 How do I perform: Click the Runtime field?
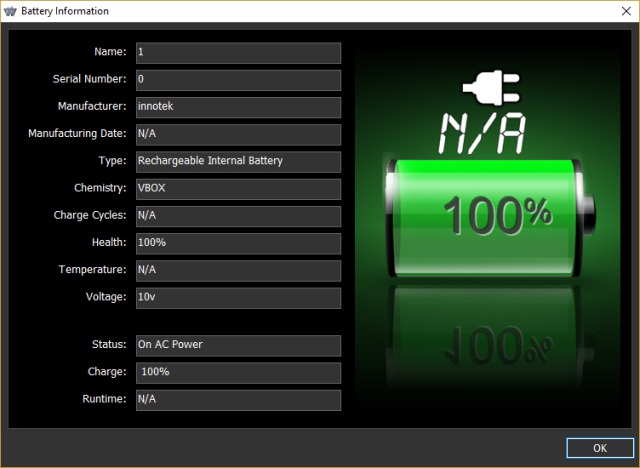[237, 399]
